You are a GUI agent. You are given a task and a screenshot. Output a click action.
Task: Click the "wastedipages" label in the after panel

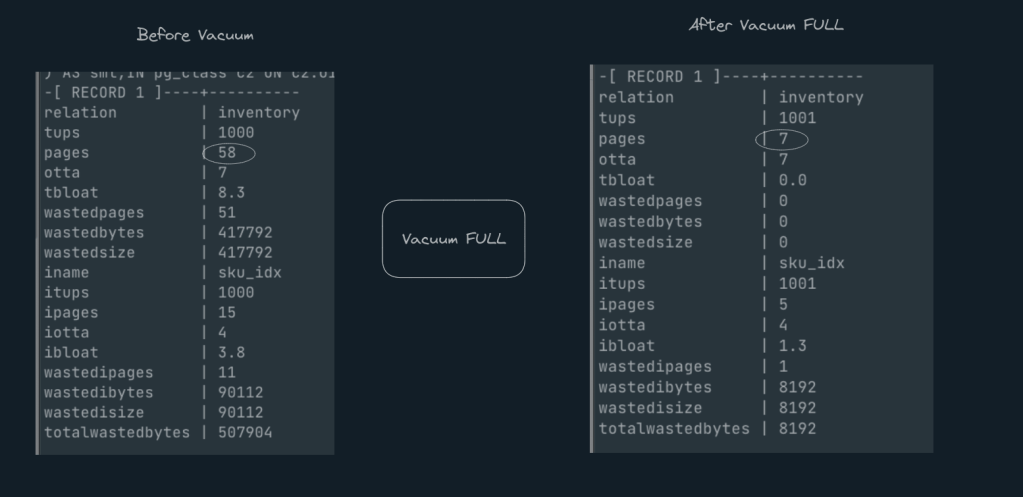click(655, 367)
